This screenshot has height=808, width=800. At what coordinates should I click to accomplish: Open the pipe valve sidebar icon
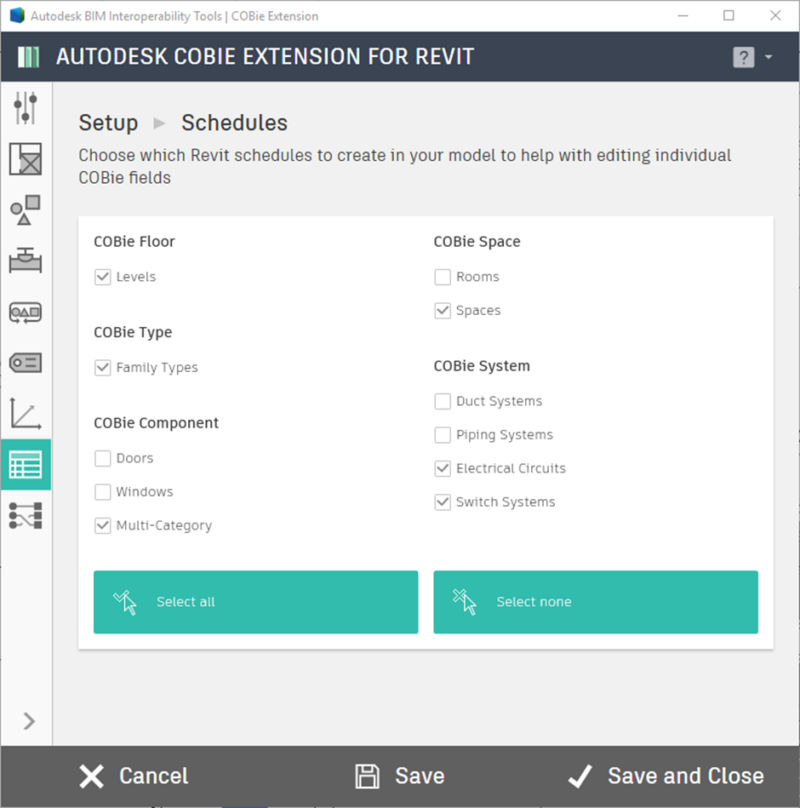pyautogui.click(x=25, y=261)
